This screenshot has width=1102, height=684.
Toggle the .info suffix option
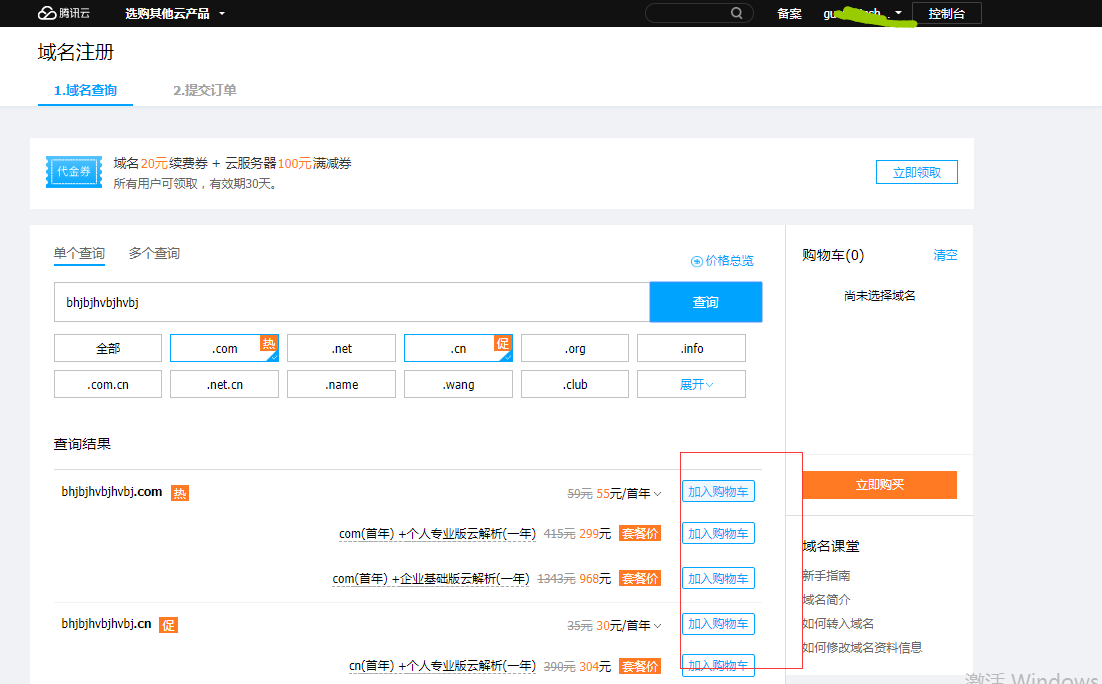(692, 348)
